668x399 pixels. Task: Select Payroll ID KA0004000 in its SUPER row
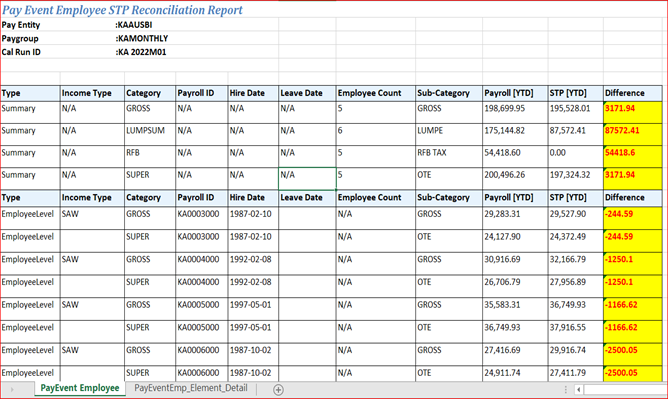[202, 286]
